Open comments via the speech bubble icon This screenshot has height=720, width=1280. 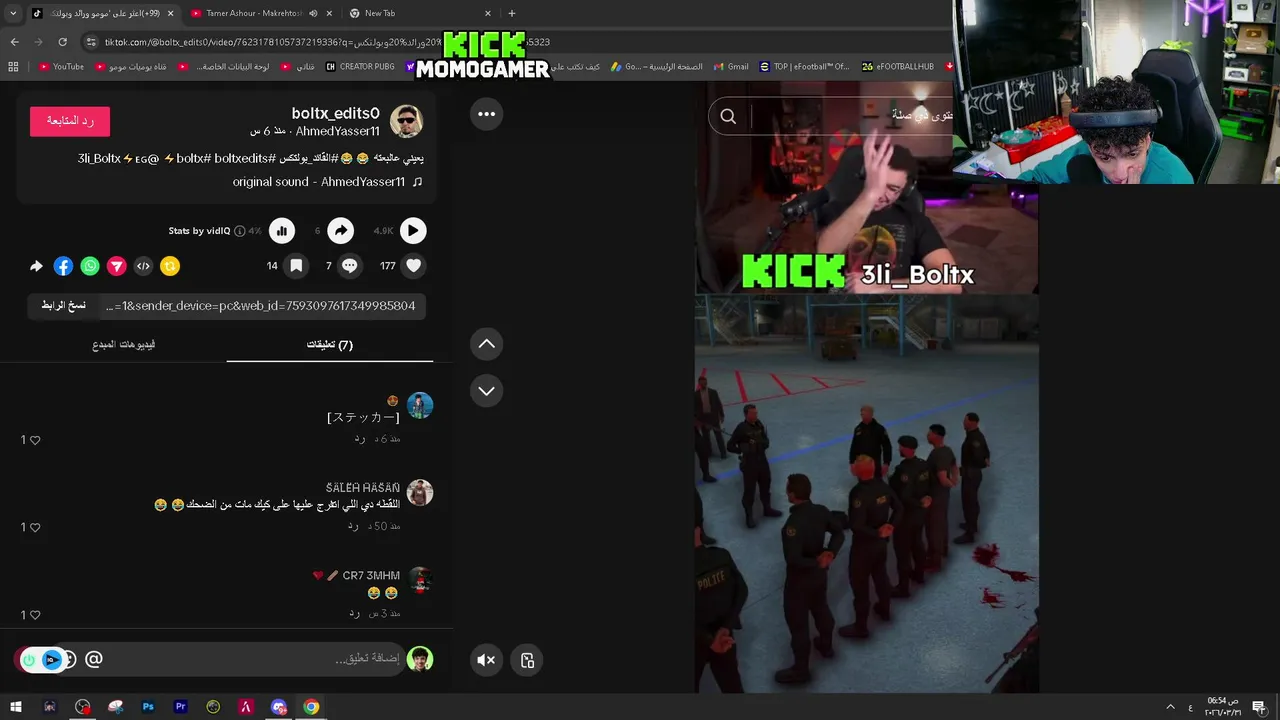[350, 266]
